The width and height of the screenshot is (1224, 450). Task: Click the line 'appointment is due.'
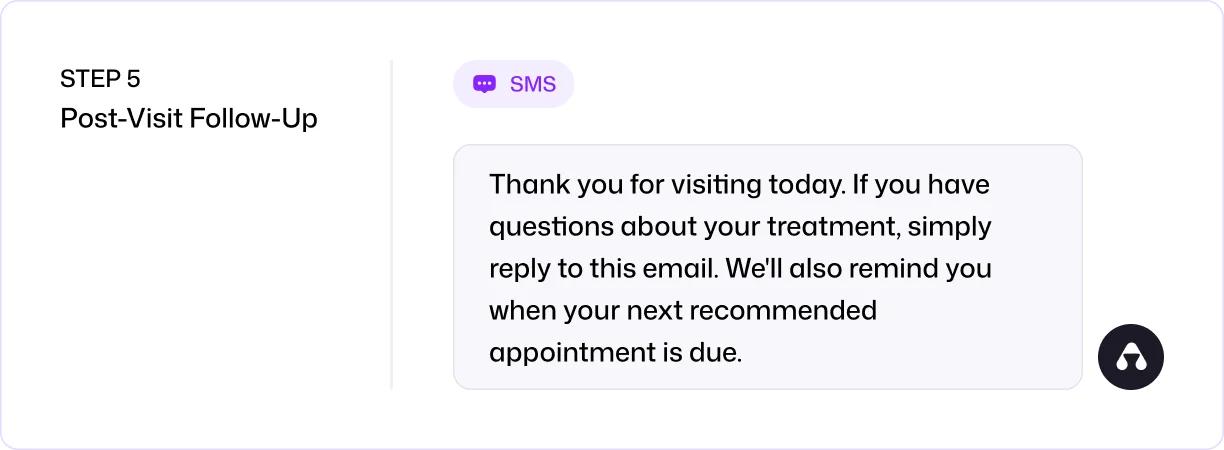click(x=616, y=353)
